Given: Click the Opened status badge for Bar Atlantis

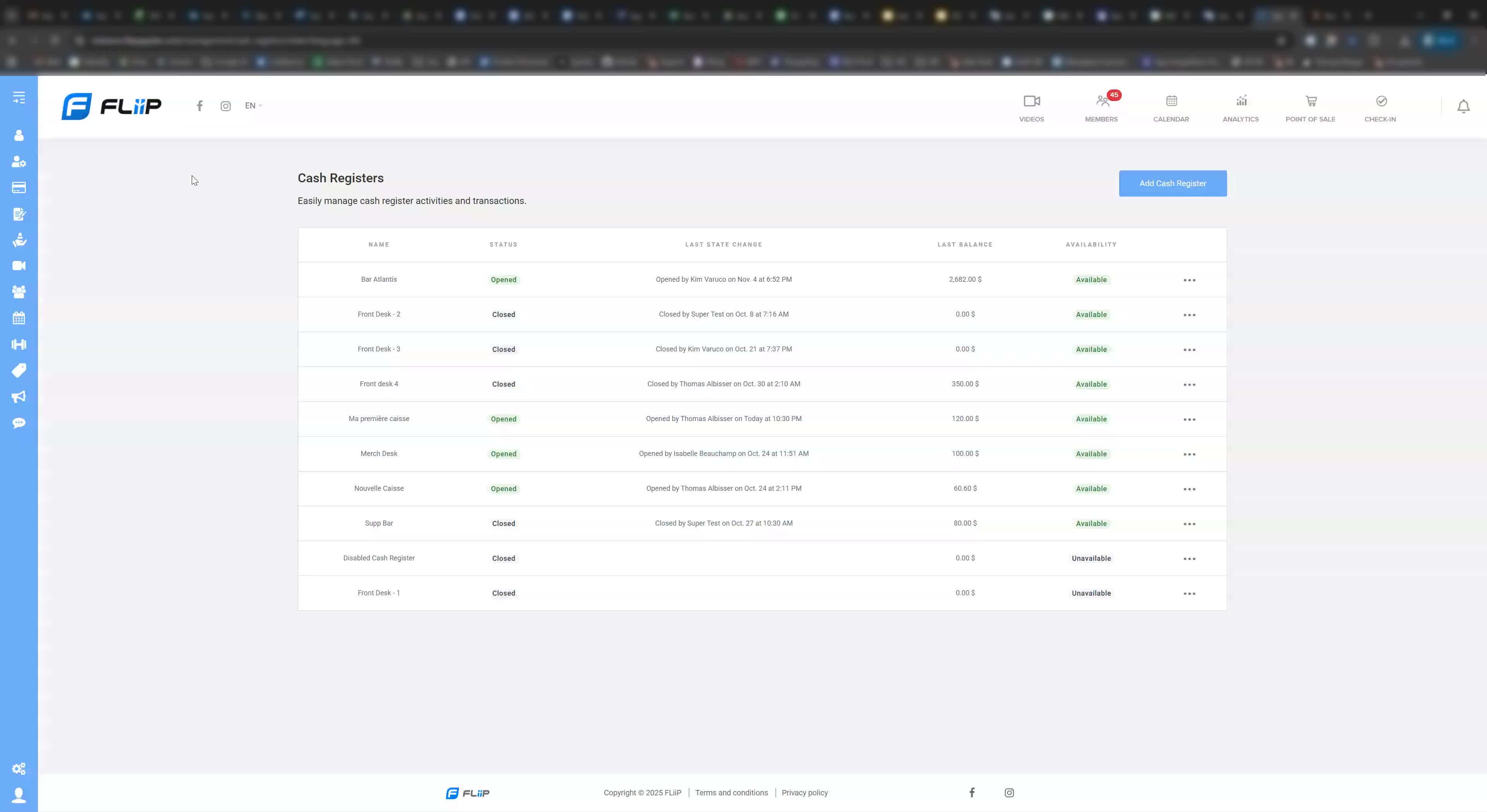Looking at the screenshot, I should coord(503,280).
